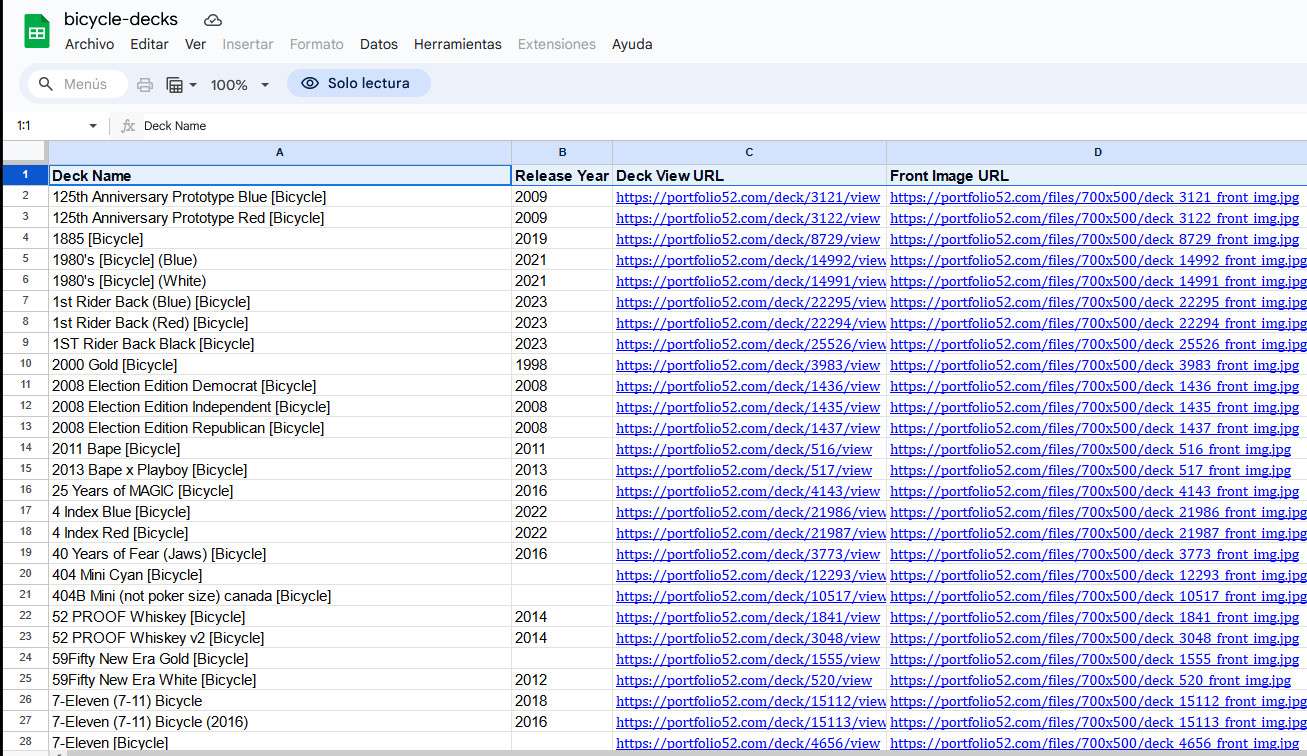Screen dimensions: 1307x756
Task: Select cell 1980's [Bicycle] (White)
Action: click(280, 281)
